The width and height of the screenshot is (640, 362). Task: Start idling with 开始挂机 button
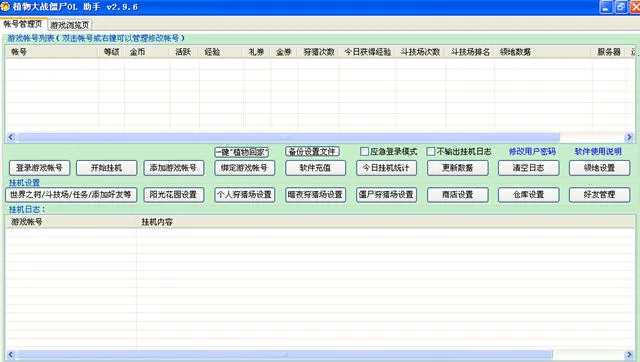coord(106,168)
